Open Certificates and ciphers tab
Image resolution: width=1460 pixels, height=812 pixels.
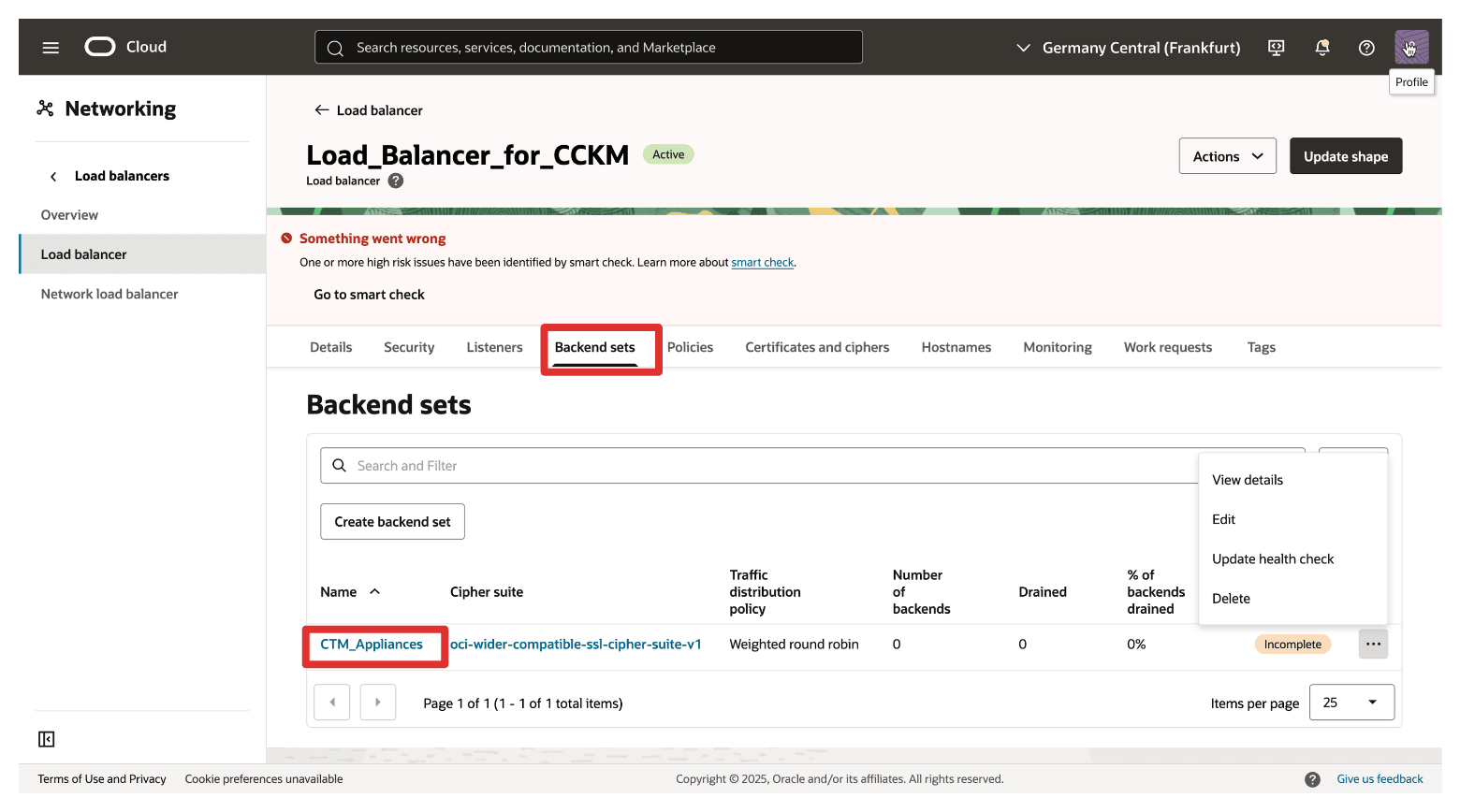817,347
